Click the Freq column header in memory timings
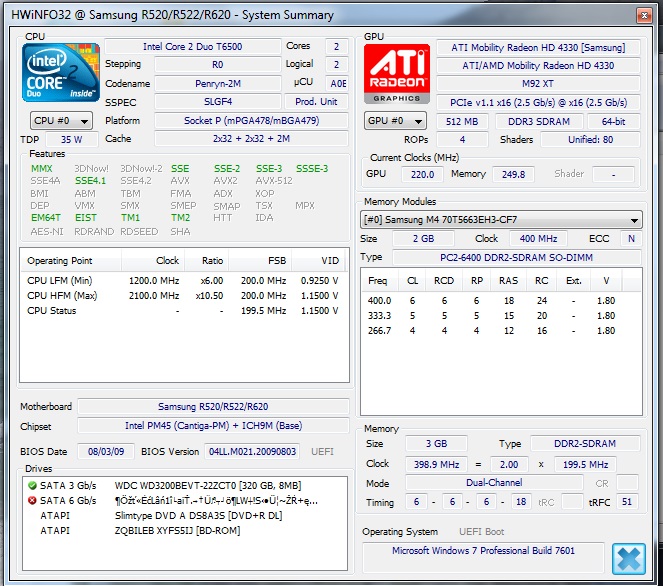663x586 pixels. (x=381, y=281)
